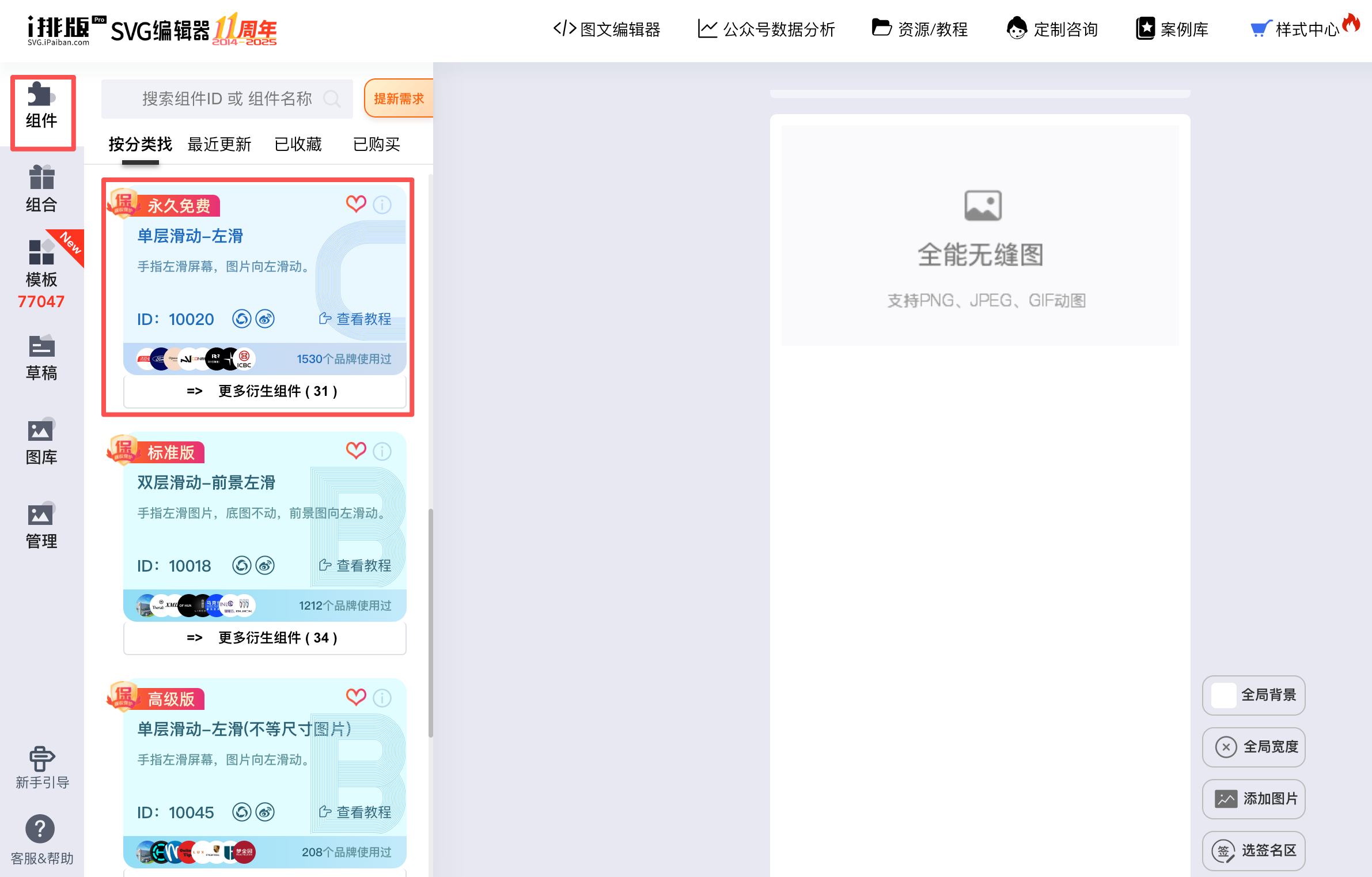Open 客服&帮助 help question mark icon
The width and height of the screenshot is (1372, 877).
pos(40,829)
